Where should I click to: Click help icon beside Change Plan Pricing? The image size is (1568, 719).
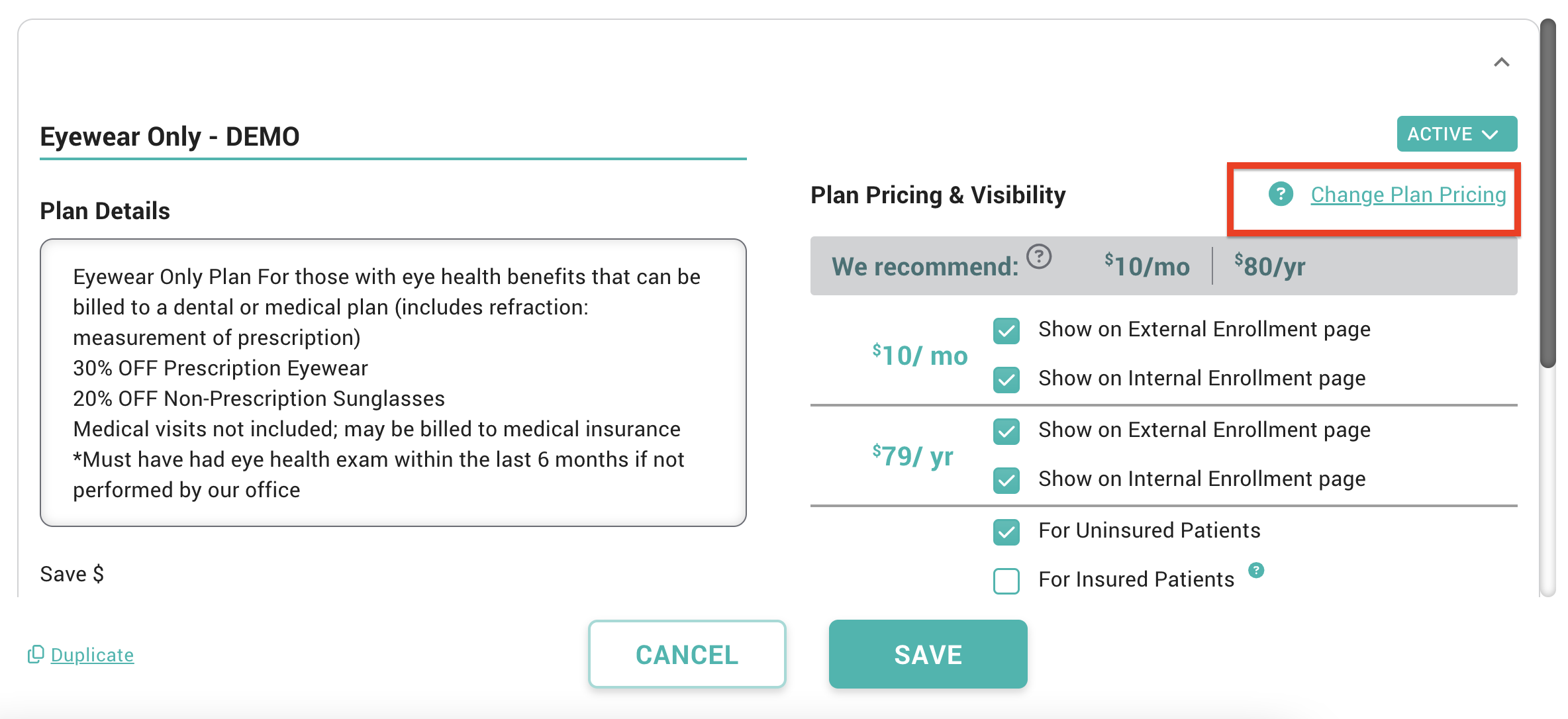coord(1281,195)
